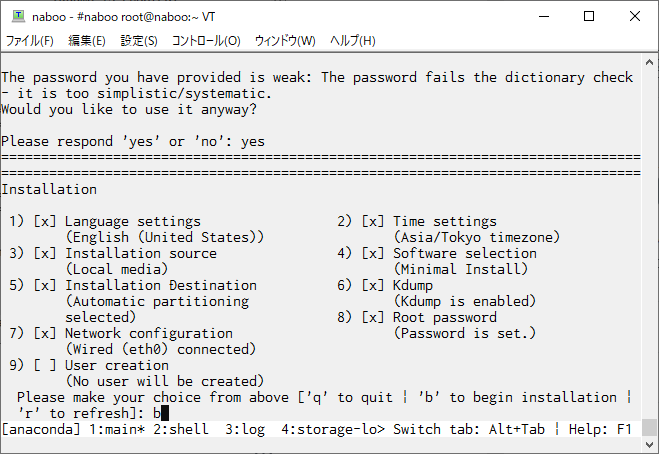
Task: Click the scrollbar up arrow
Action: (649, 62)
